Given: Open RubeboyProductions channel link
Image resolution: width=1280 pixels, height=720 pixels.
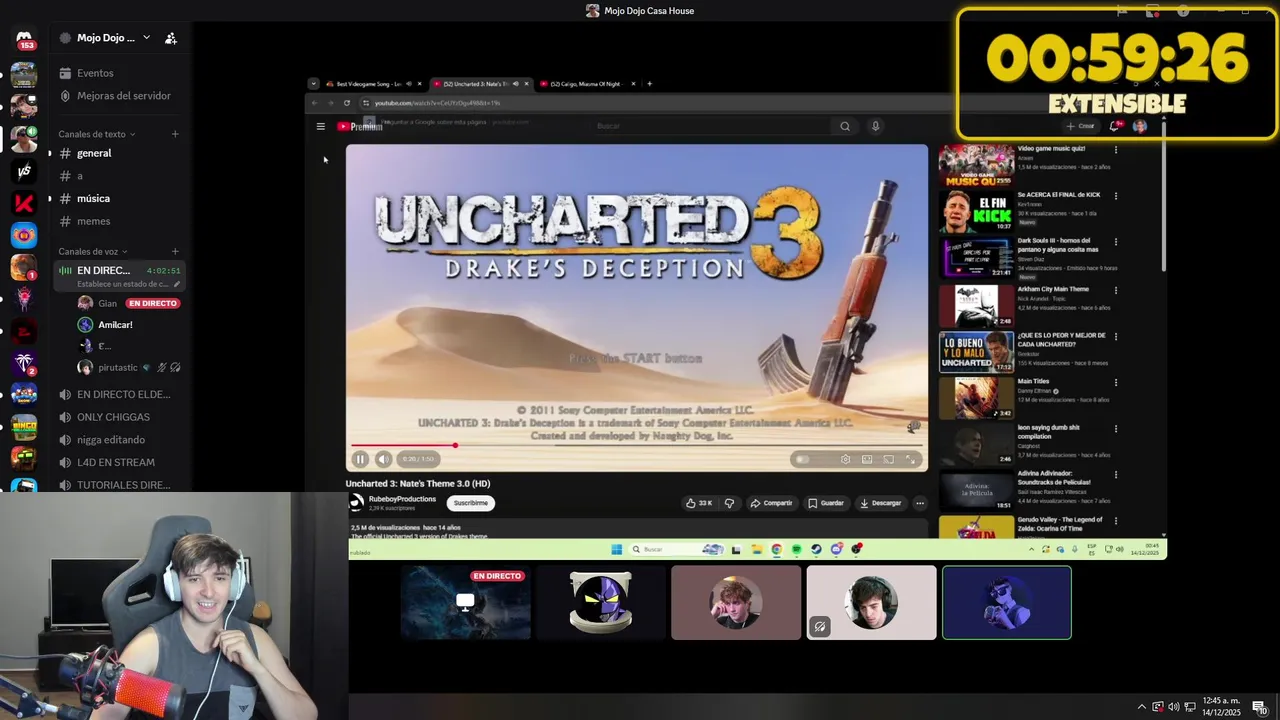Looking at the screenshot, I should click(402, 499).
